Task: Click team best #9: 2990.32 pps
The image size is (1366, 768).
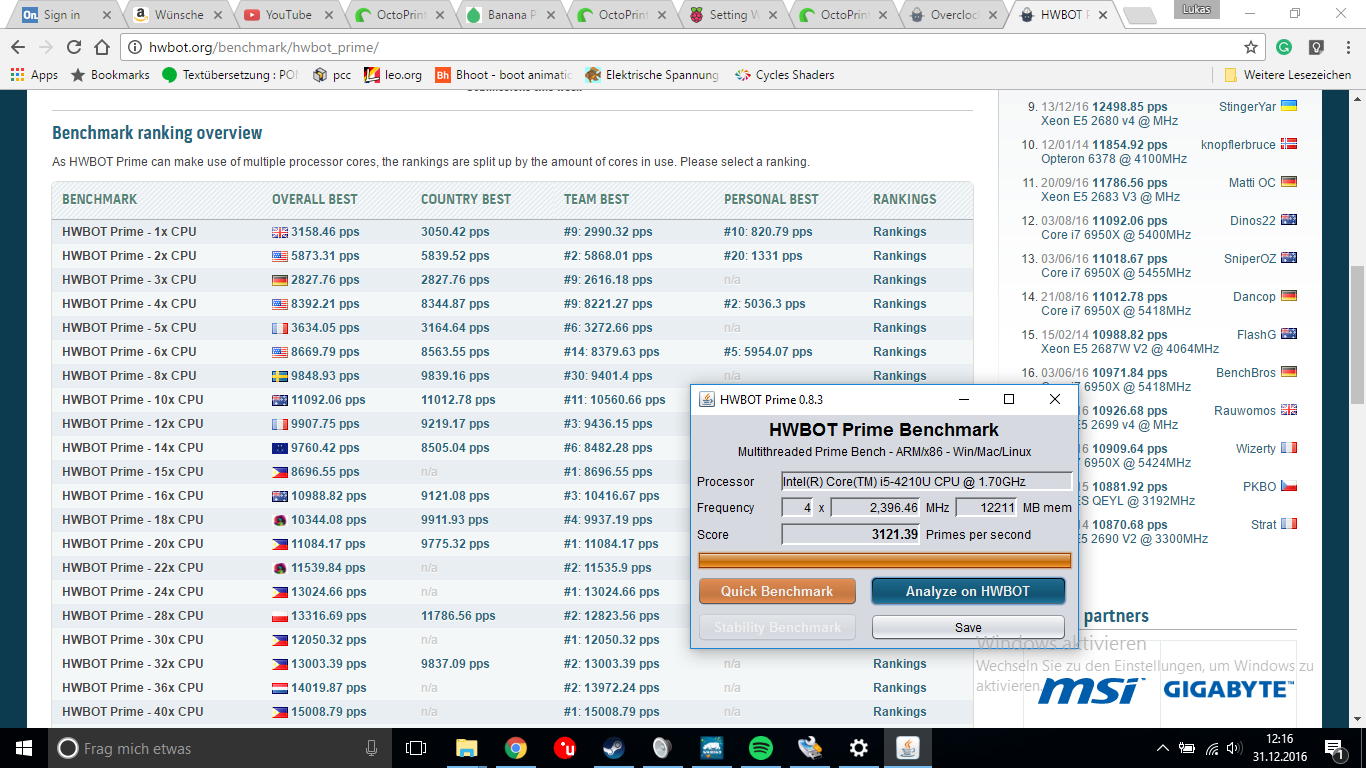Action: 608,232
